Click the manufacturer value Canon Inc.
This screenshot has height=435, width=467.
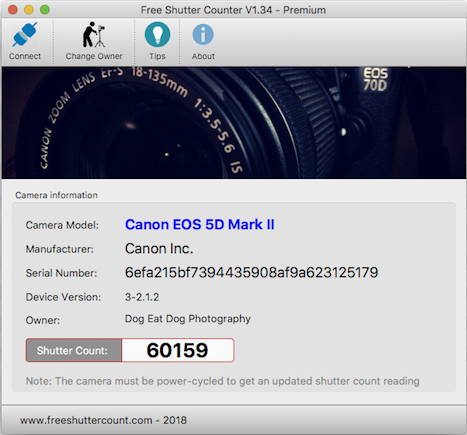159,249
